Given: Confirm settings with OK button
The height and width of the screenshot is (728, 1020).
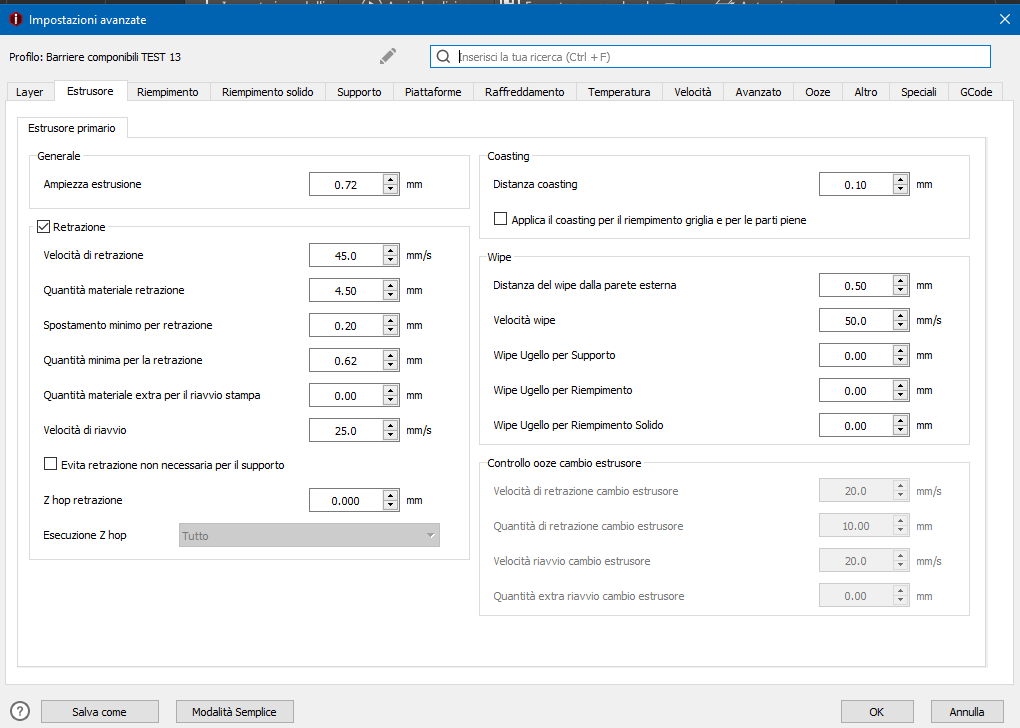Looking at the screenshot, I should [x=877, y=711].
